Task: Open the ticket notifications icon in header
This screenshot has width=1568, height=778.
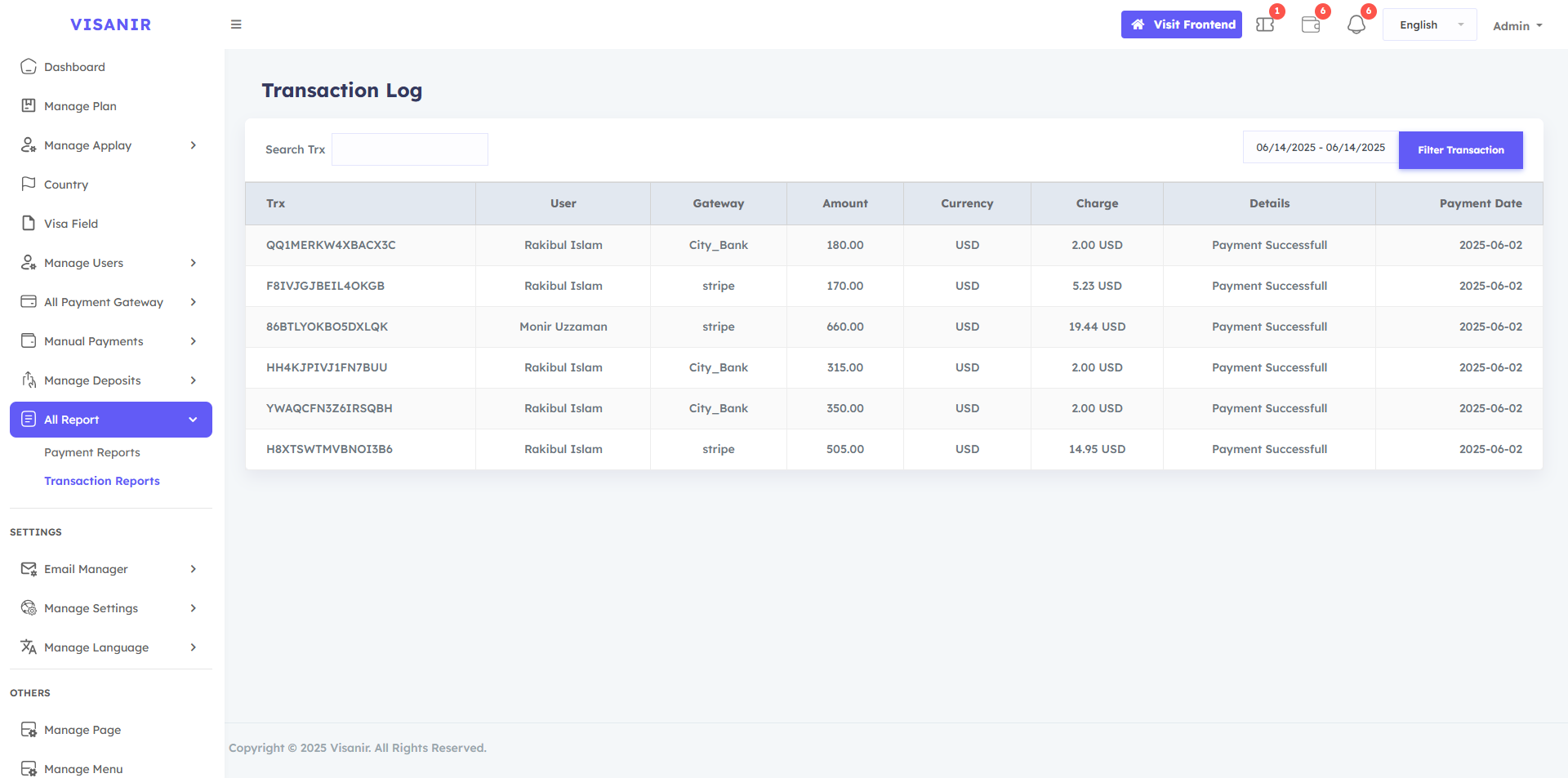Action: tap(1265, 24)
